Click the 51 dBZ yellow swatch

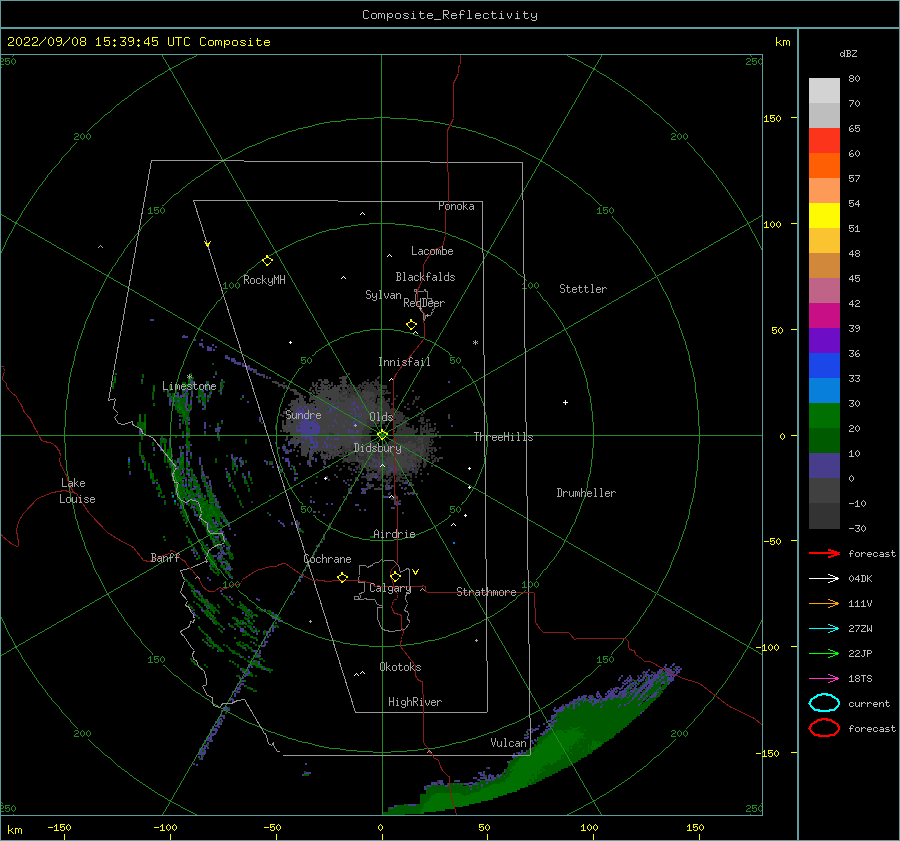[x=824, y=216]
